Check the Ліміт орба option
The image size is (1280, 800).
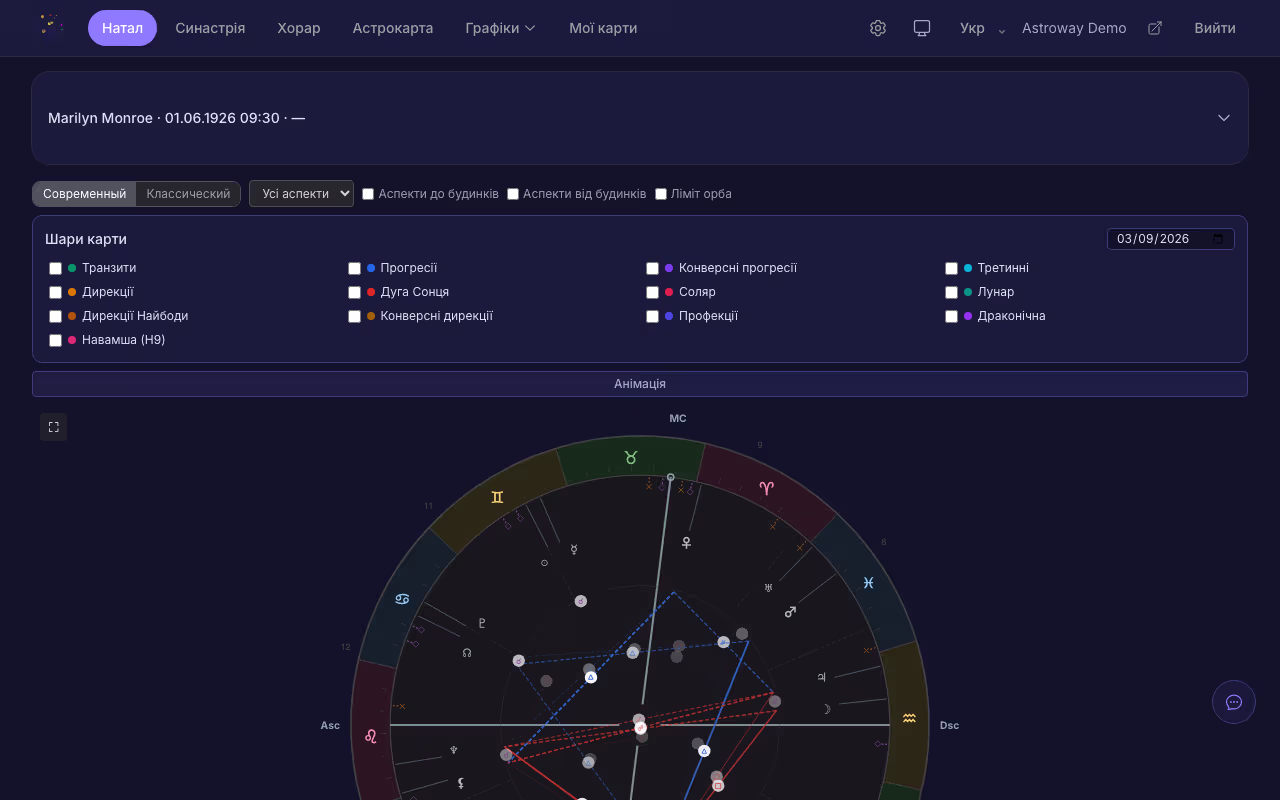[x=661, y=194]
